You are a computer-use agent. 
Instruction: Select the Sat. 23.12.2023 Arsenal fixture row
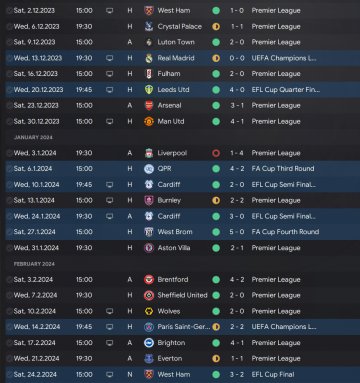click(x=182, y=106)
